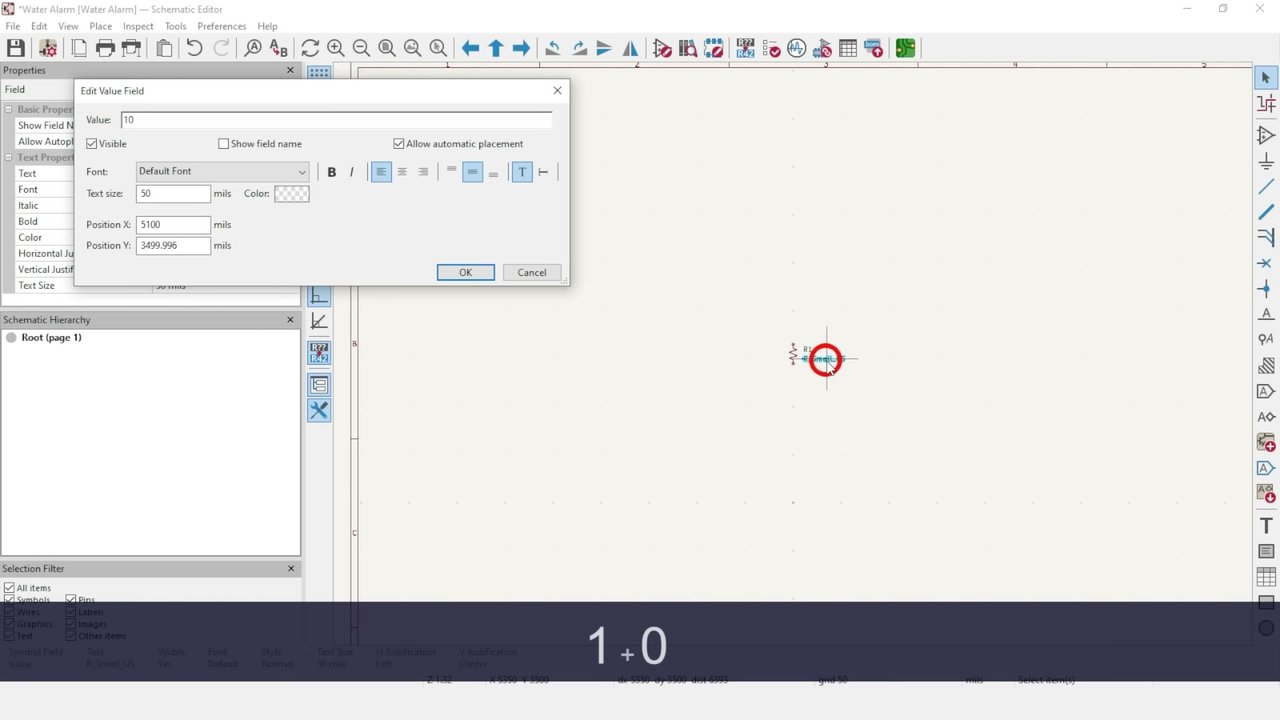
Task: Open schematic setup gear icon
Action: click(x=47, y=48)
